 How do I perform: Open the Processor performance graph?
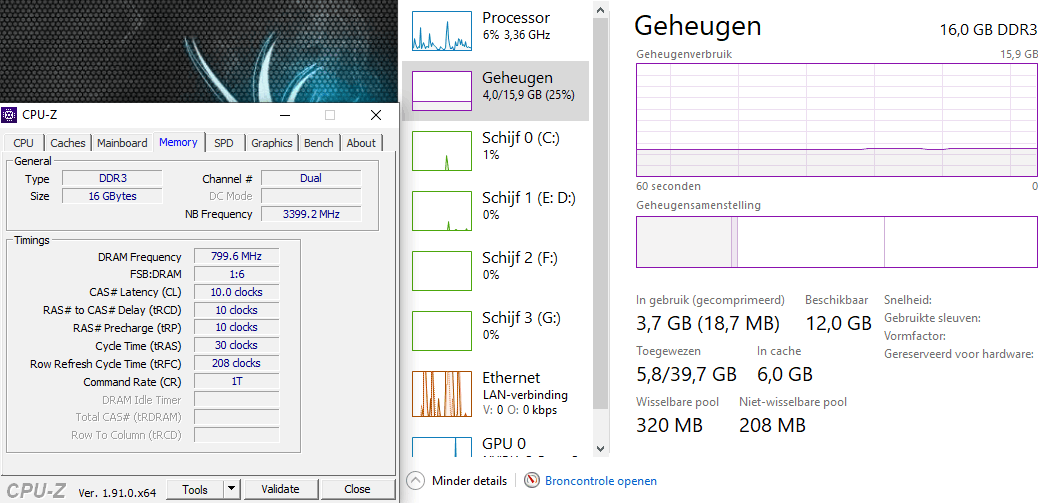(x=441, y=31)
